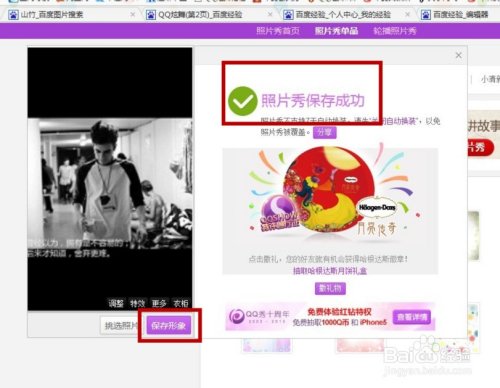Close the save success dialog

458,55
